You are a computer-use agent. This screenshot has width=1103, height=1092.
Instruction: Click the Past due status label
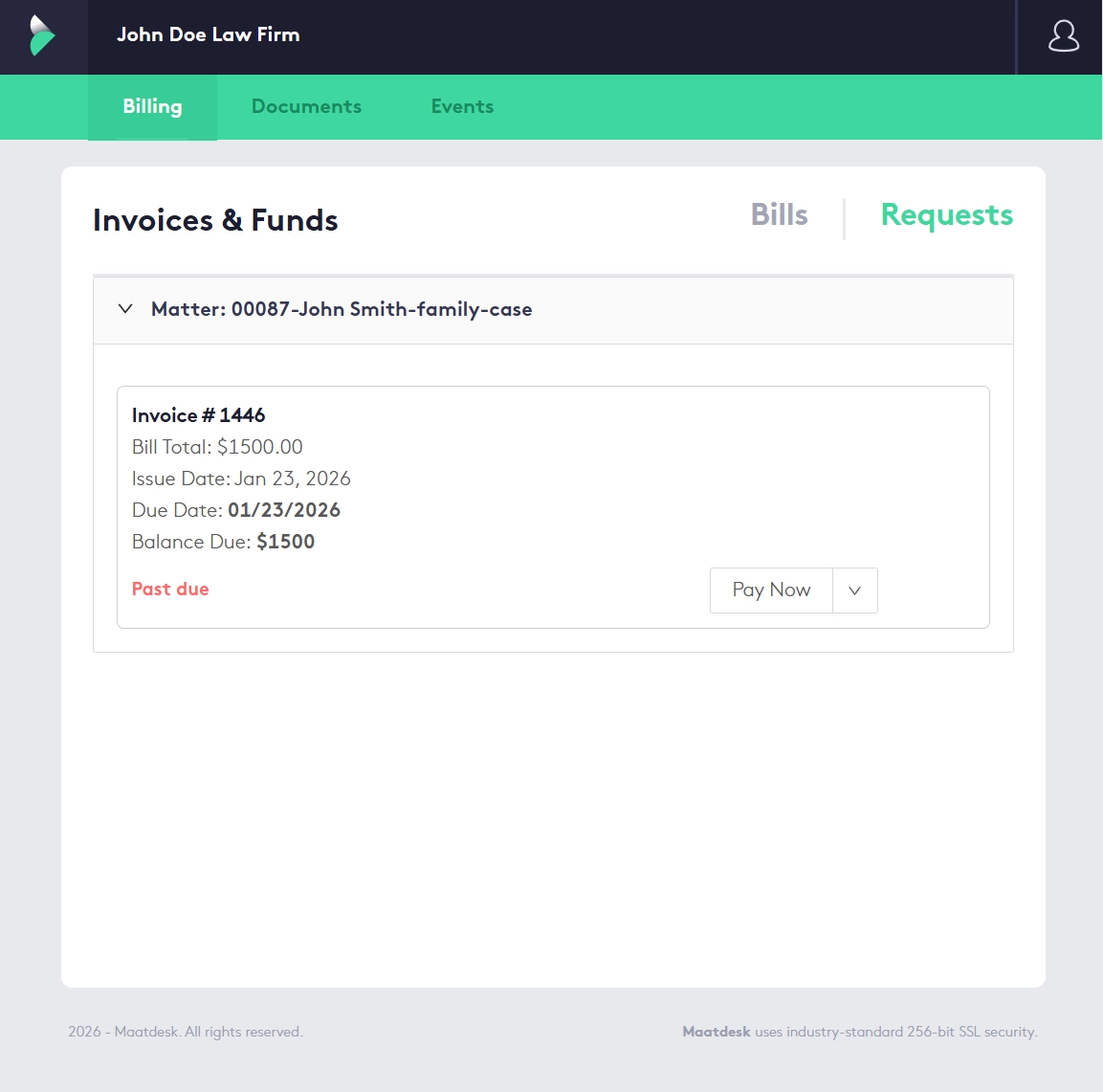[170, 590]
